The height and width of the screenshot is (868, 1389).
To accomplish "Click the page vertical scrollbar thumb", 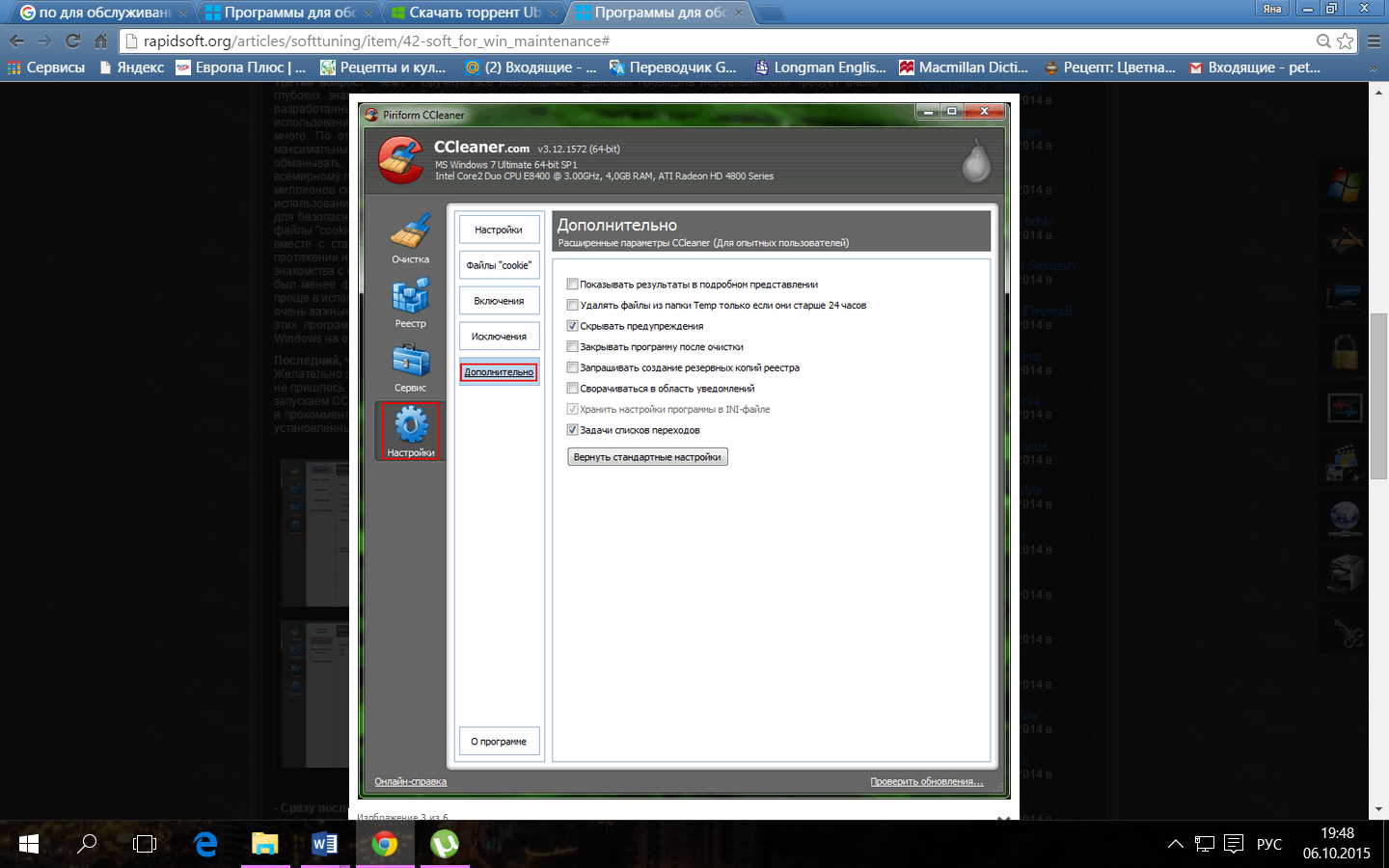I will coord(1379,395).
